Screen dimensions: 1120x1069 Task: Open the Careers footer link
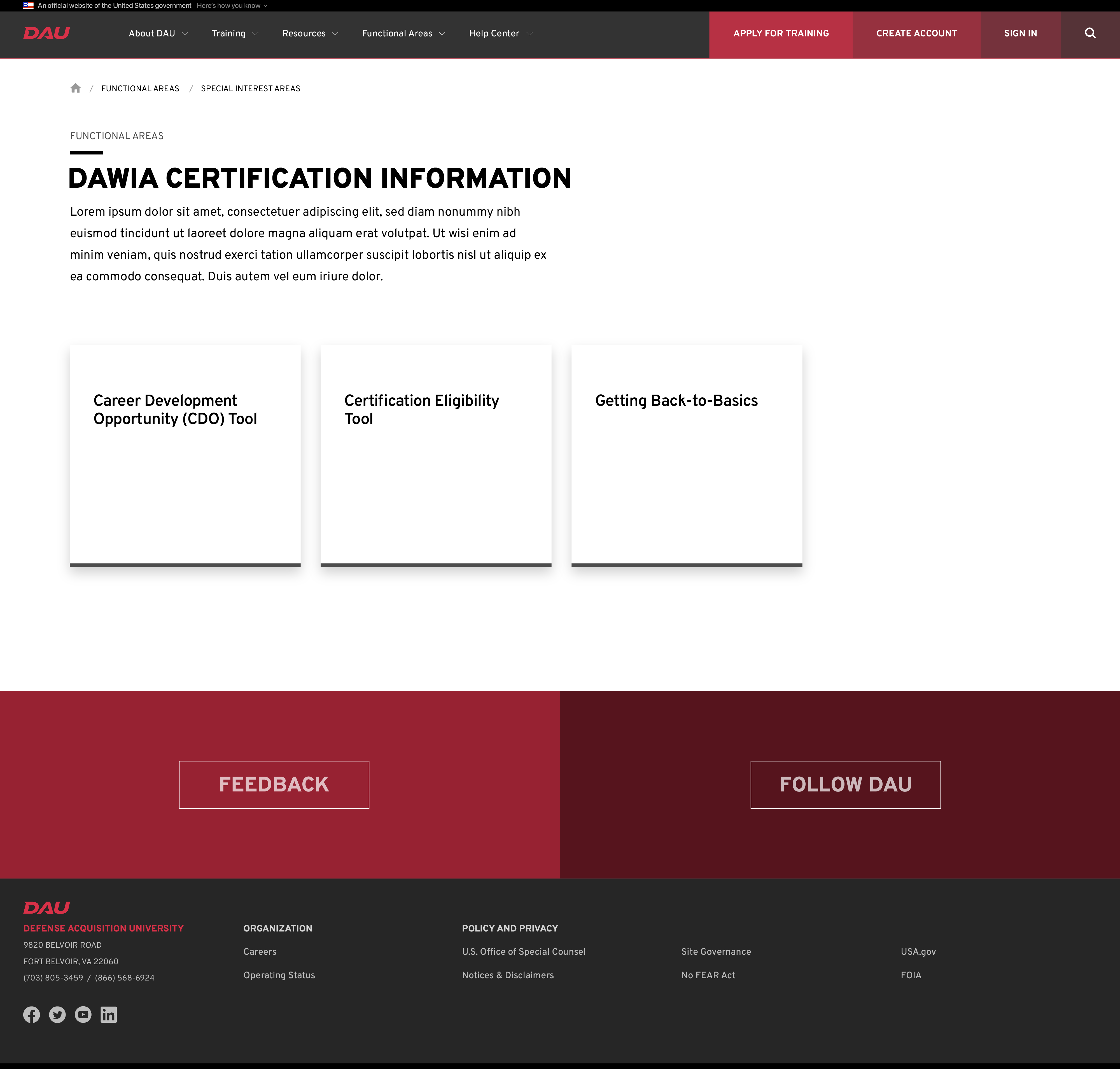[x=260, y=952]
